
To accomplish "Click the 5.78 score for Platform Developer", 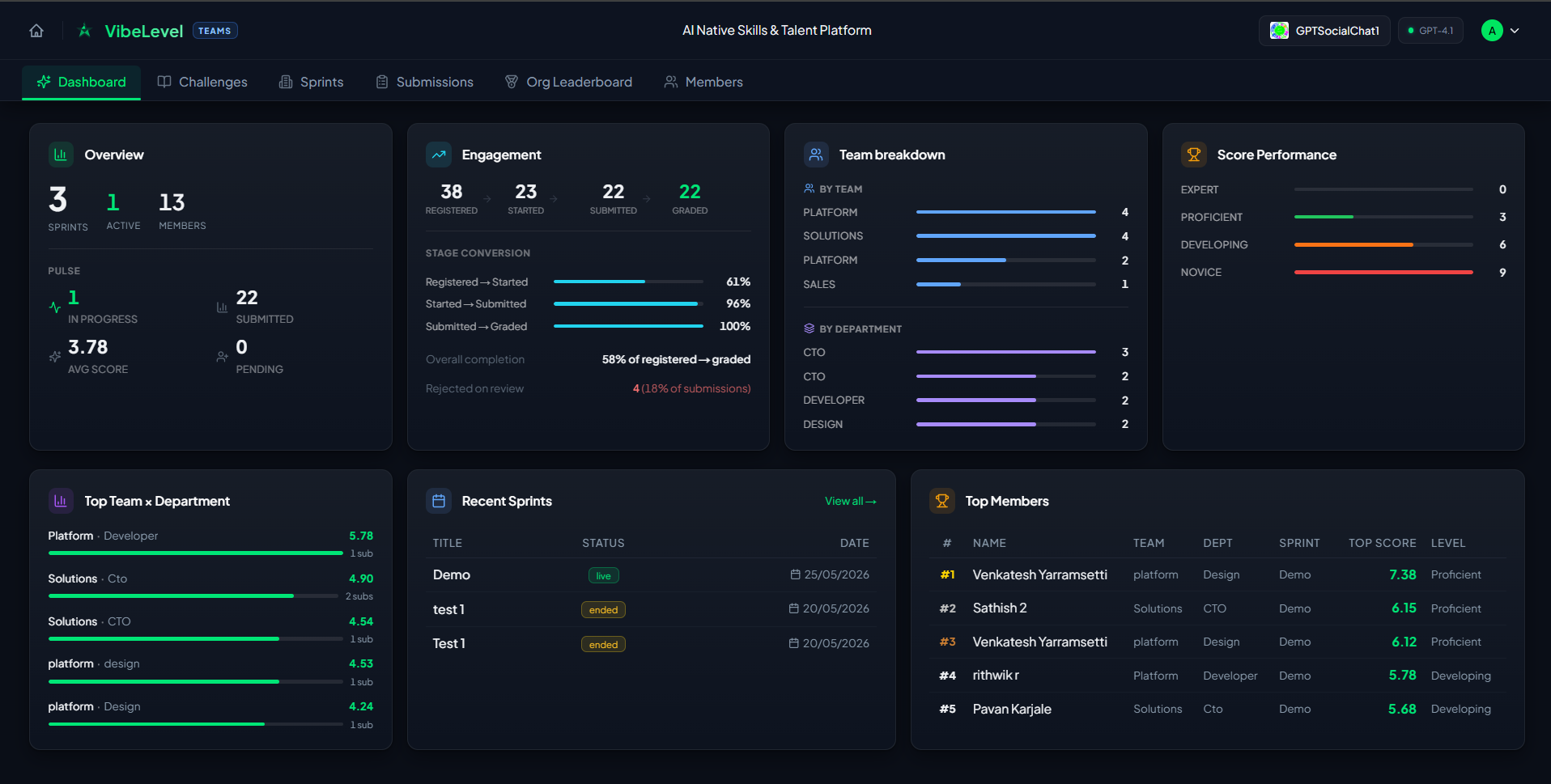I will point(361,536).
